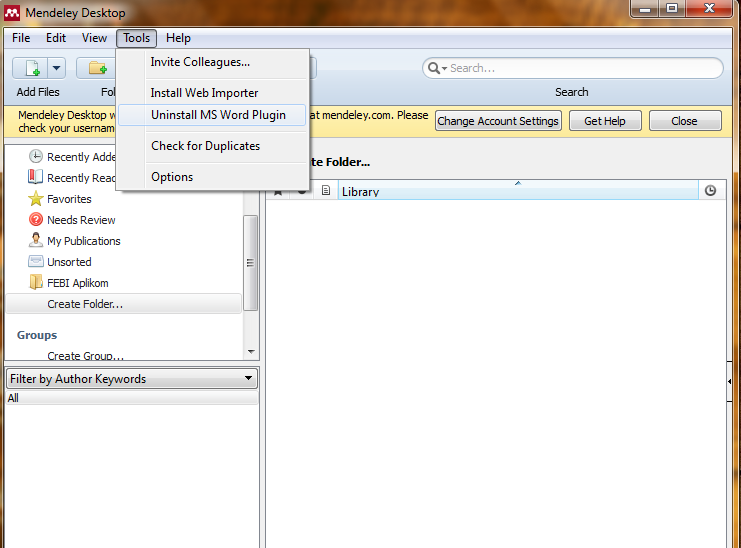Select Recently Read book icon
The width and height of the screenshot is (741, 548).
(x=35, y=177)
